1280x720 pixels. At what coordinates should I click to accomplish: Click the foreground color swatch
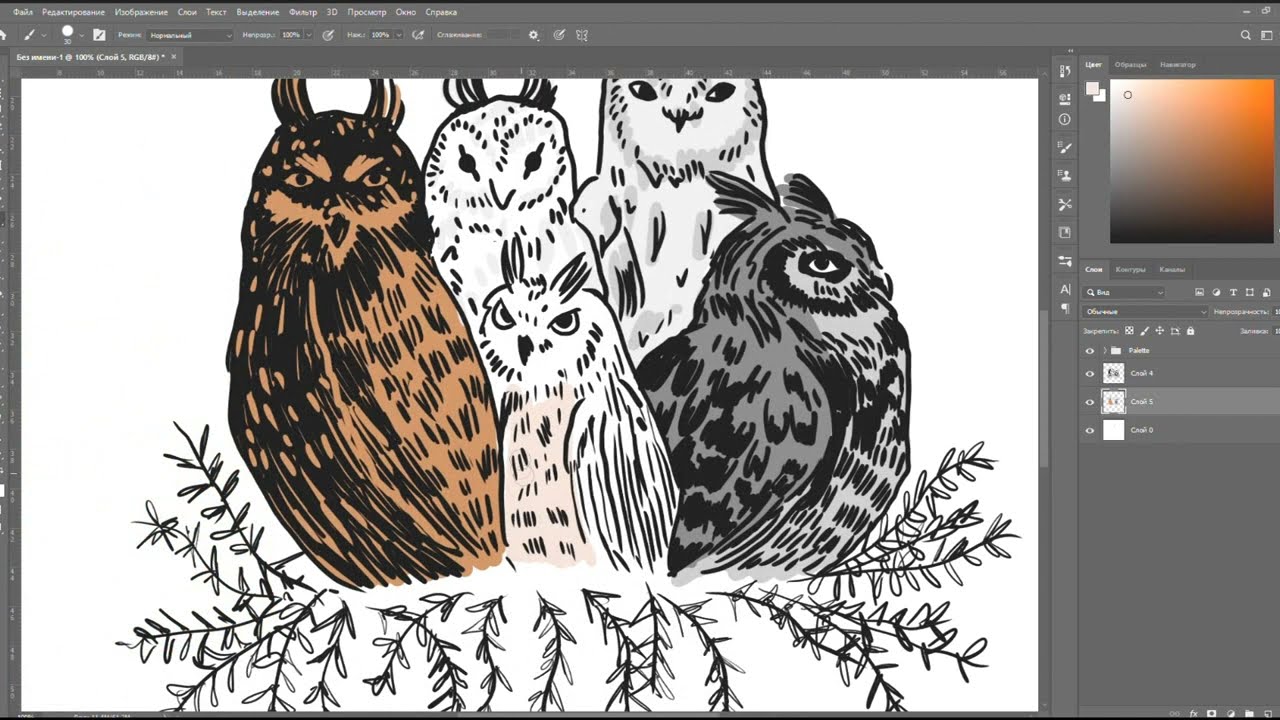pos(1093,90)
